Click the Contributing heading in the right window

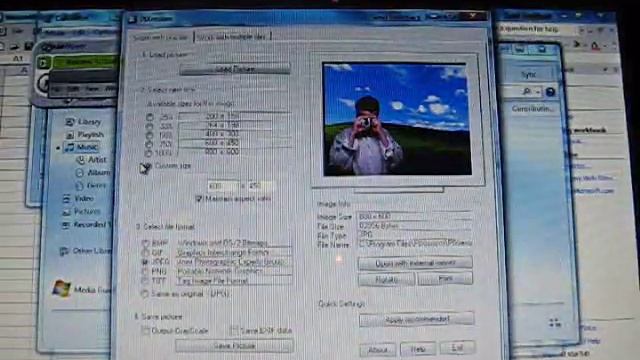pos(532,109)
